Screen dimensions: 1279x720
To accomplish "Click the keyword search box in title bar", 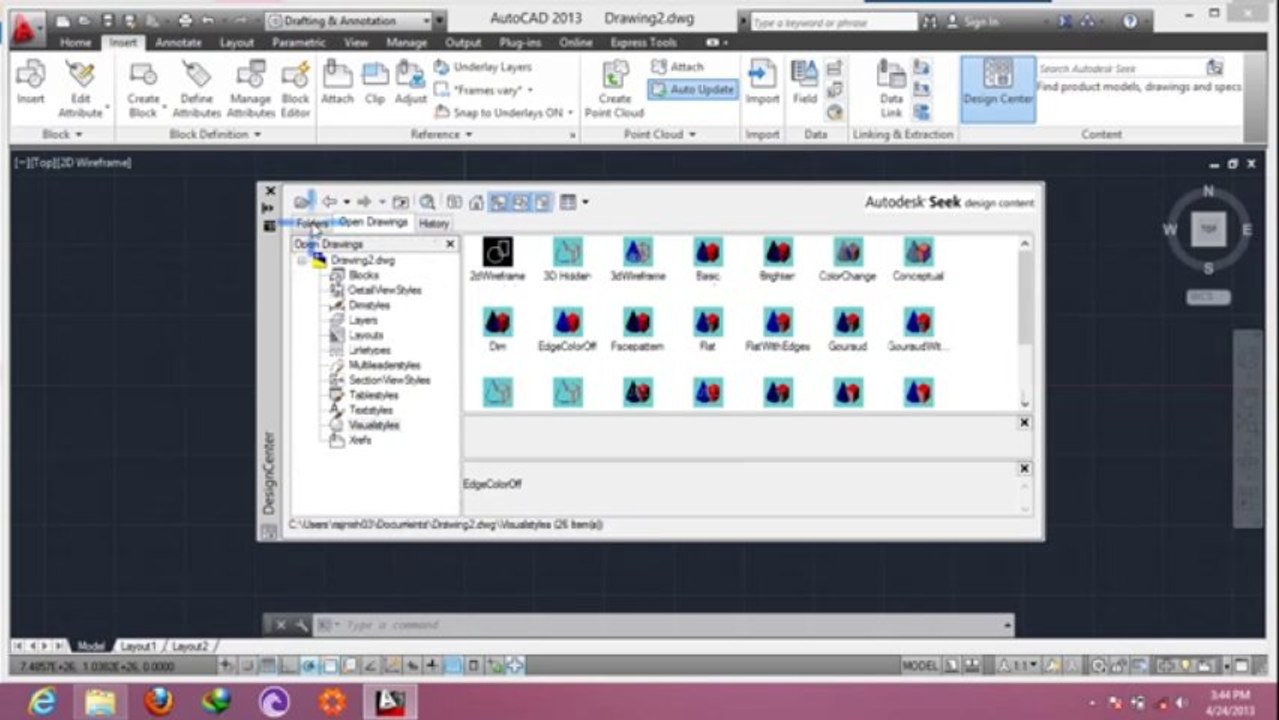I will 832,21.
